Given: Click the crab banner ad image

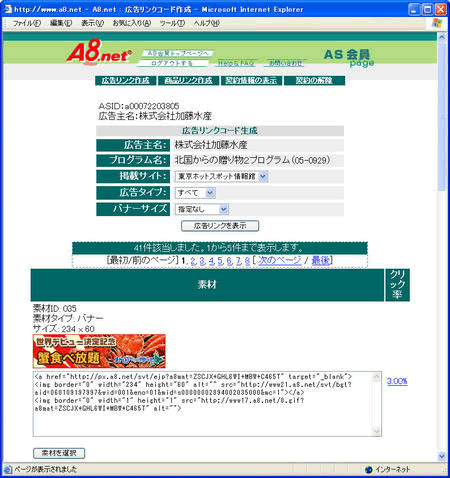Looking at the screenshot, I should 99,351.
